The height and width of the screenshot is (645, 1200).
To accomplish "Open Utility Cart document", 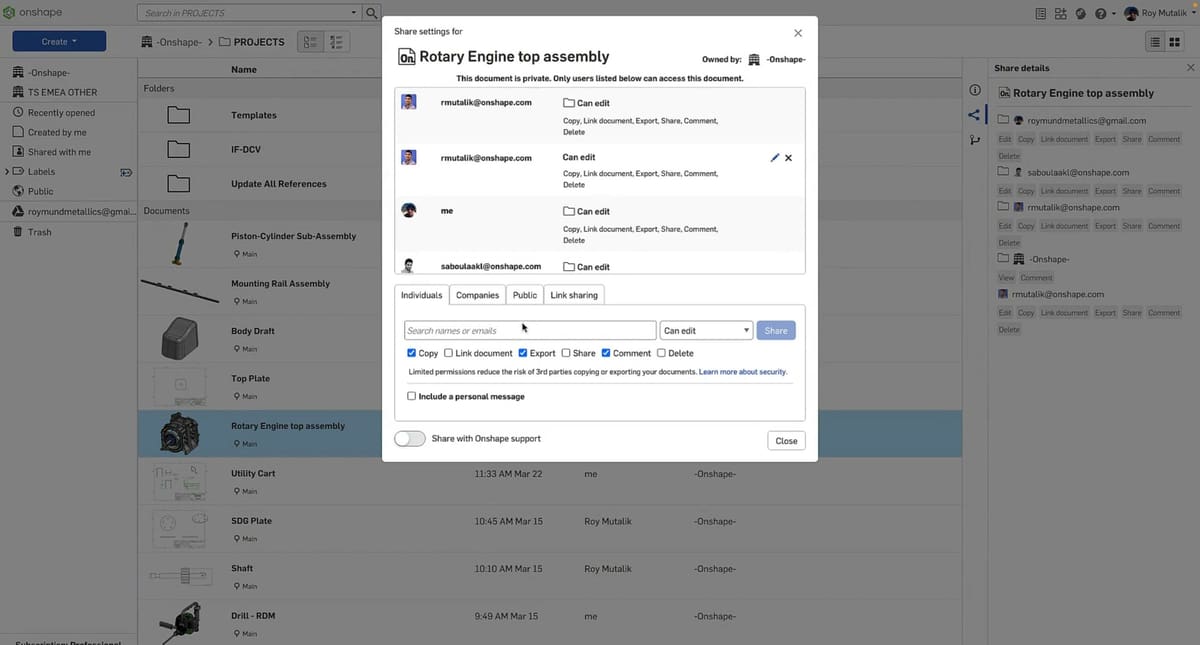I will (x=253, y=473).
